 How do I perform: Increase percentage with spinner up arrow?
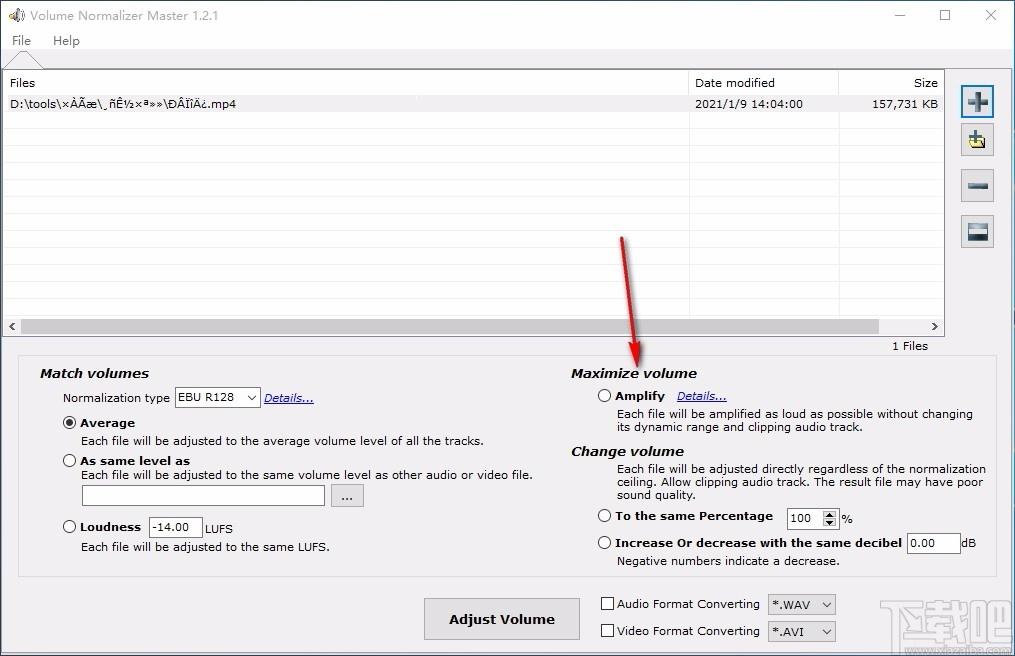click(829, 514)
